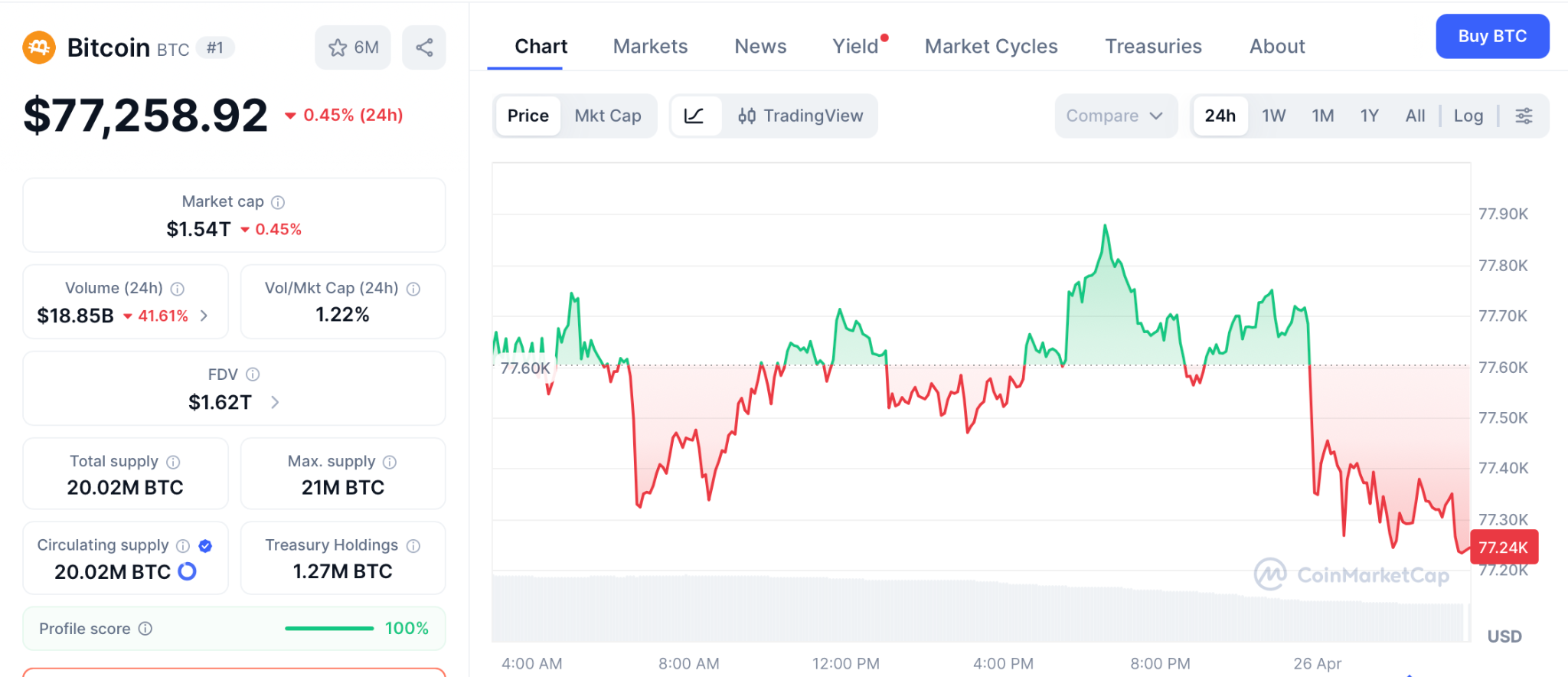Screen dimensions: 1568x677
Task: Click Treasury Holdings info icon
Action: 413,545
